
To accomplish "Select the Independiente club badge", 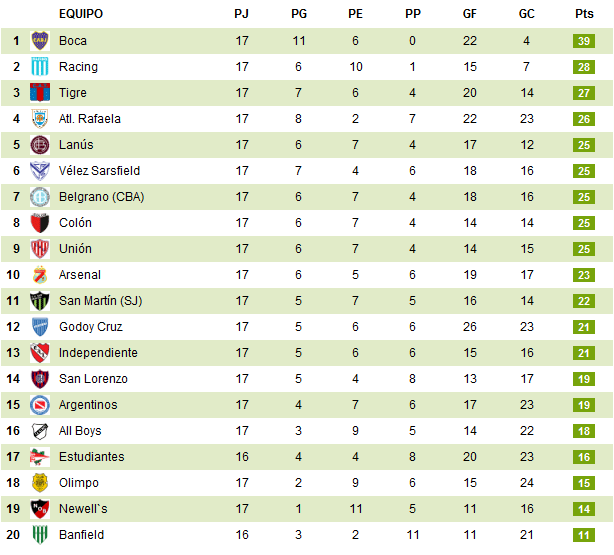I will tap(40, 353).
